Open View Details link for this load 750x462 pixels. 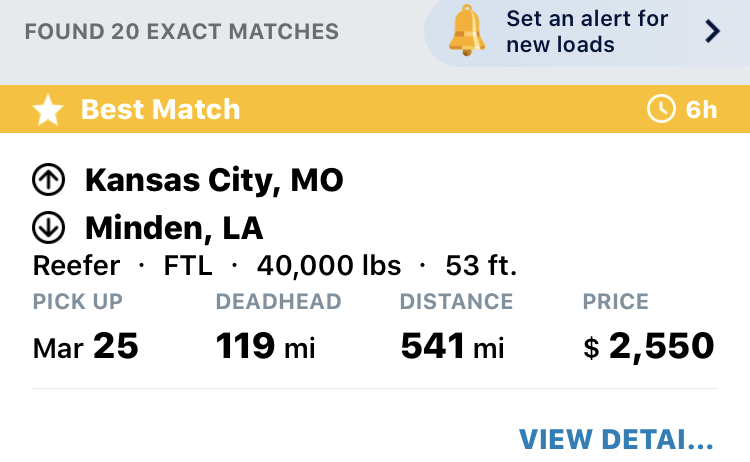tap(616, 439)
